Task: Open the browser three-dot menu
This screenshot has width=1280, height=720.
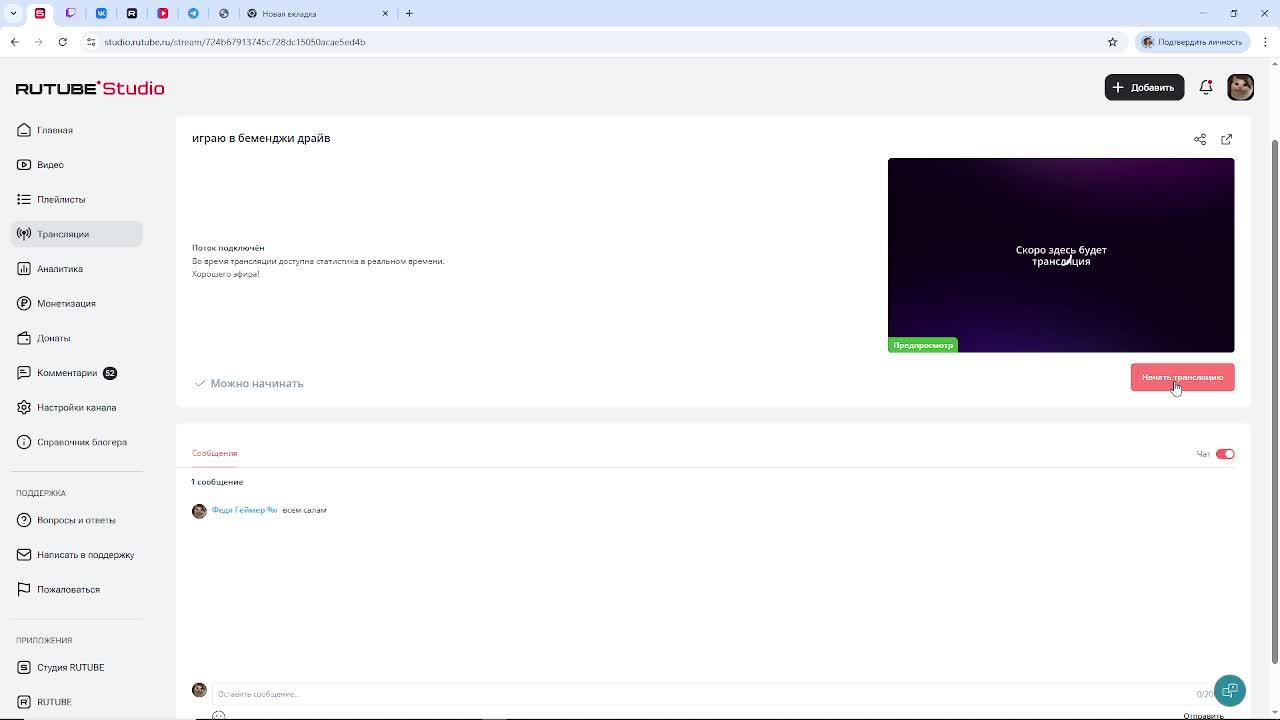Action: (x=1266, y=42)
